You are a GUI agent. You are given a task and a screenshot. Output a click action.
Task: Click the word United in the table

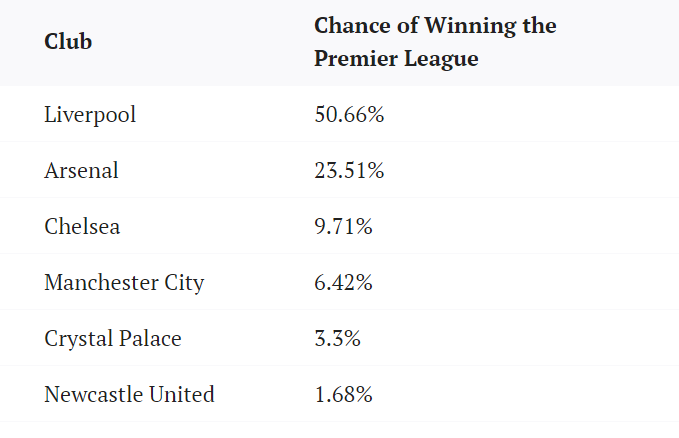coord(183,394)
